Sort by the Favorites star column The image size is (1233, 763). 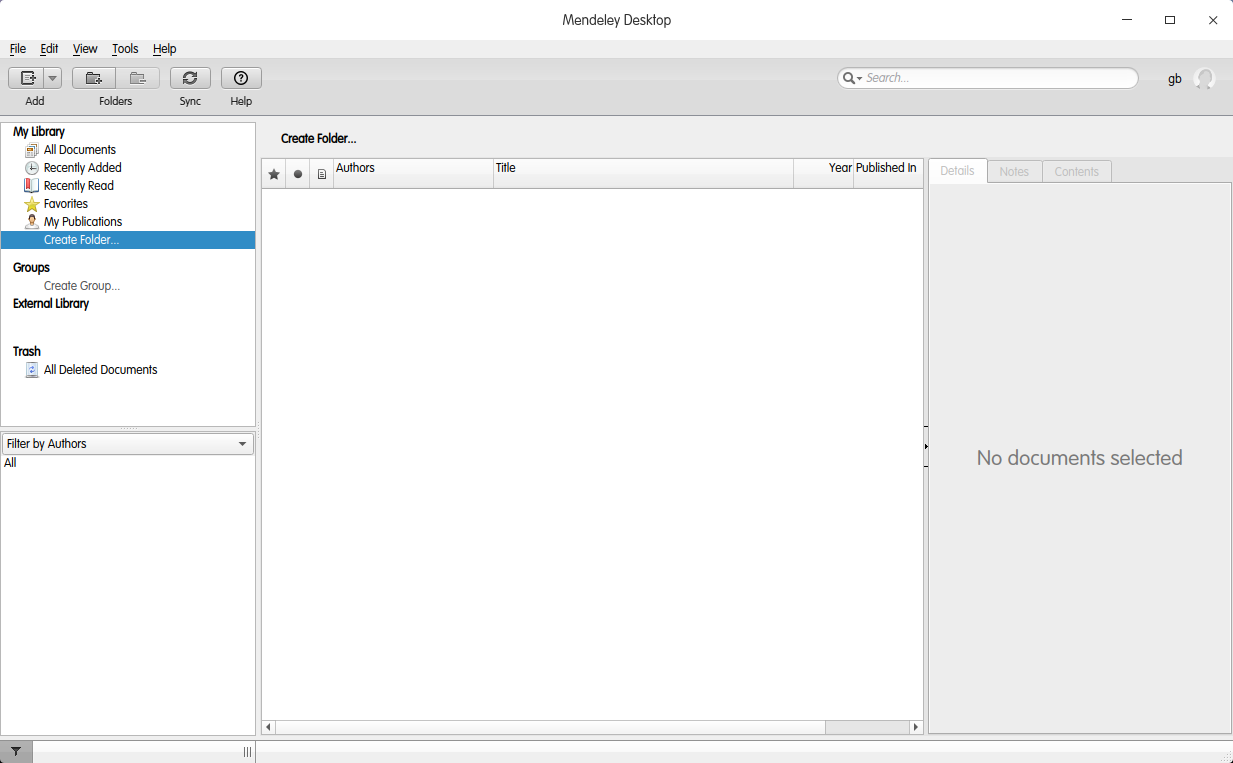[x=274, y=174]
